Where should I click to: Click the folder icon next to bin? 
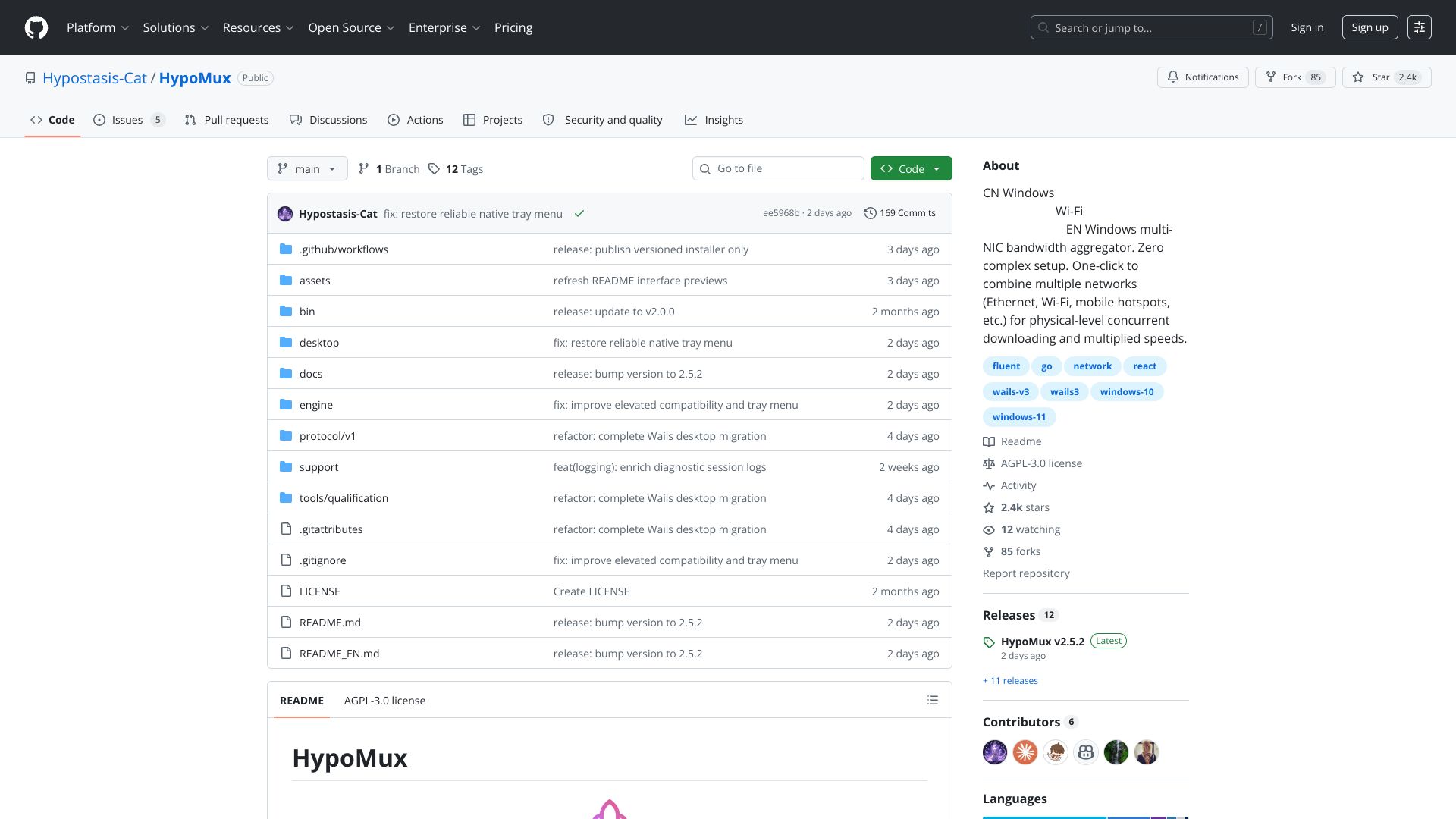286,311
